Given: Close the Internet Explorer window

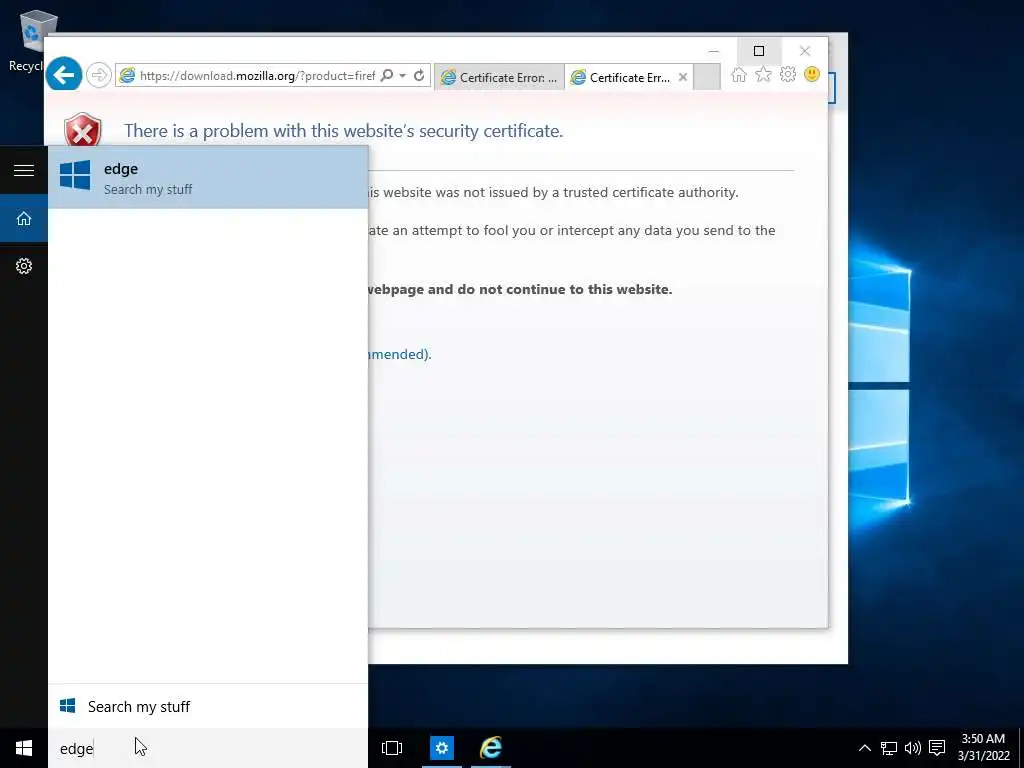Looking at the screenshot, I should [805, 51].
